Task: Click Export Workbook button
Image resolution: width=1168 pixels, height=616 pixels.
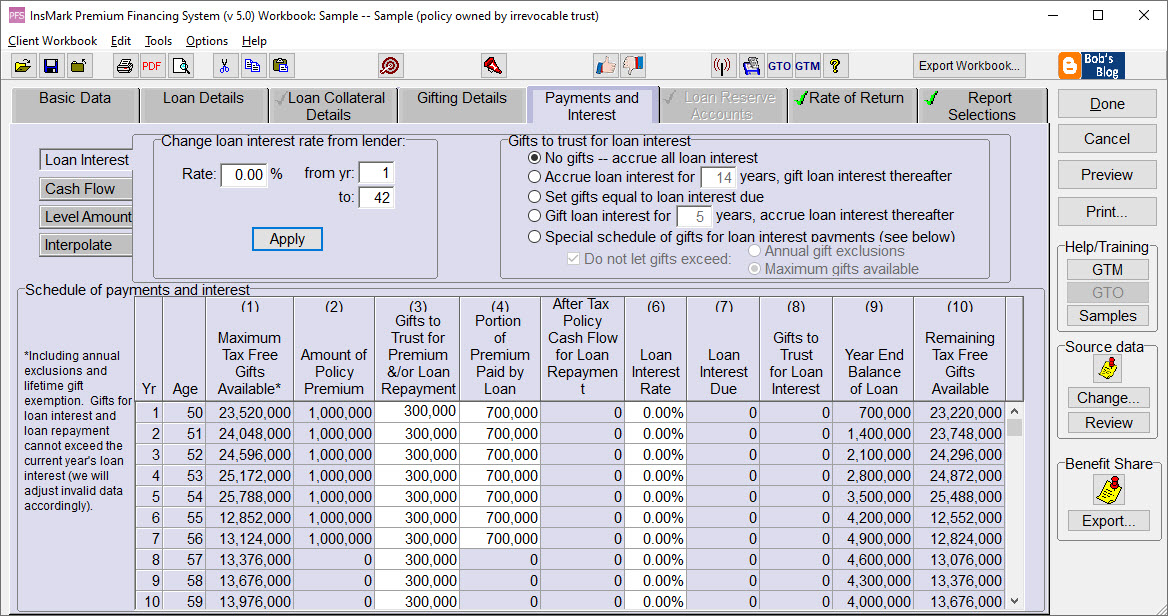Action: 967,65
